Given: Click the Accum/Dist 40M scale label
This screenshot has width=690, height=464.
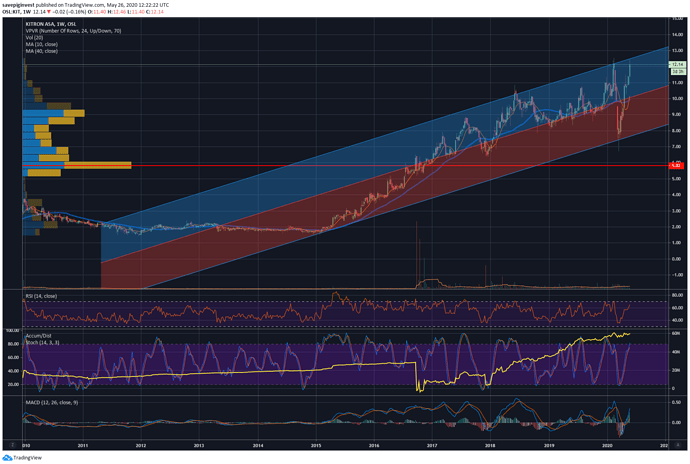Looking at the screenshot, I should pos(676,352).
